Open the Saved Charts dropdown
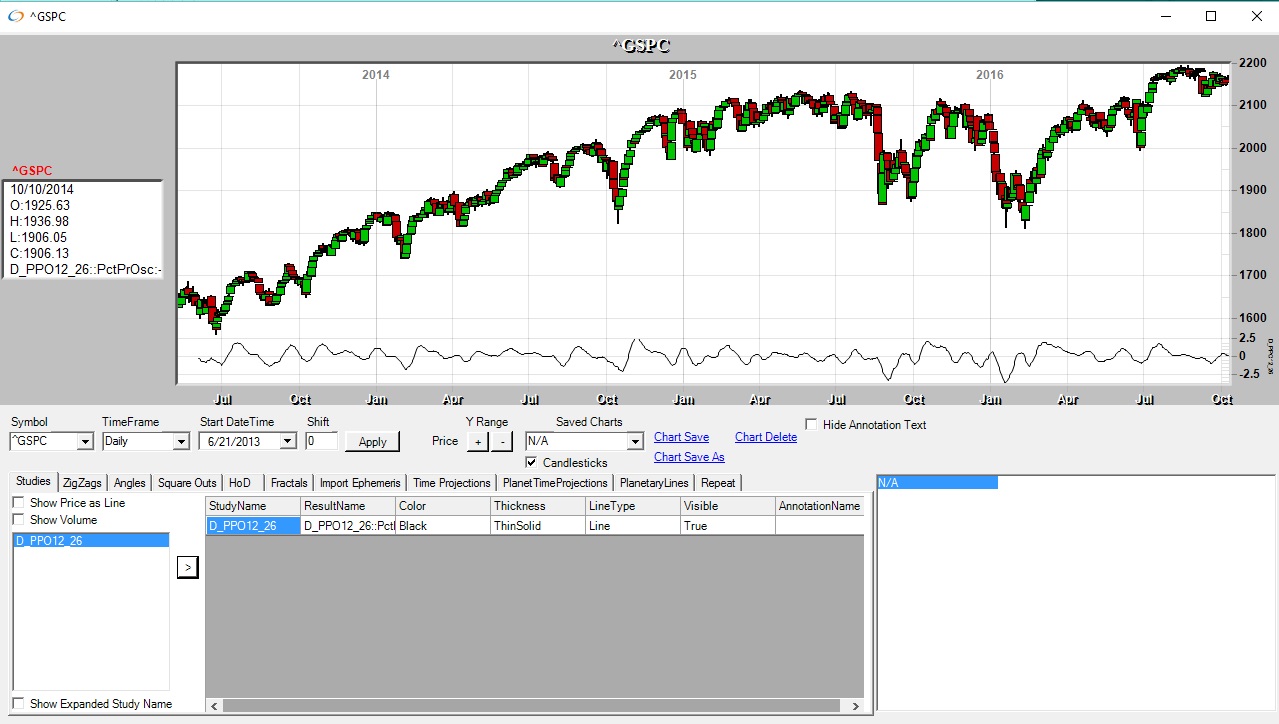The image size is (1279, 724). click(x=634, y=441)
